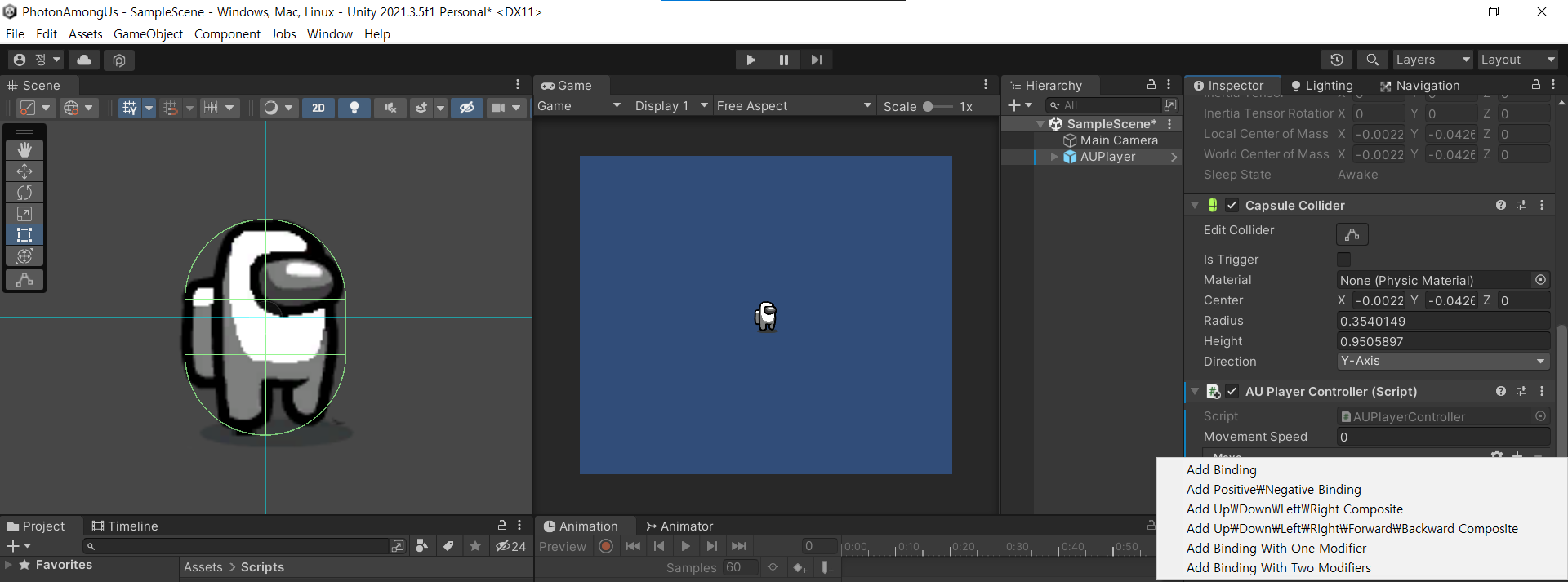
Task: Collapse SampleScene in Hierarchy
Action: click(x=1040, y=124)
